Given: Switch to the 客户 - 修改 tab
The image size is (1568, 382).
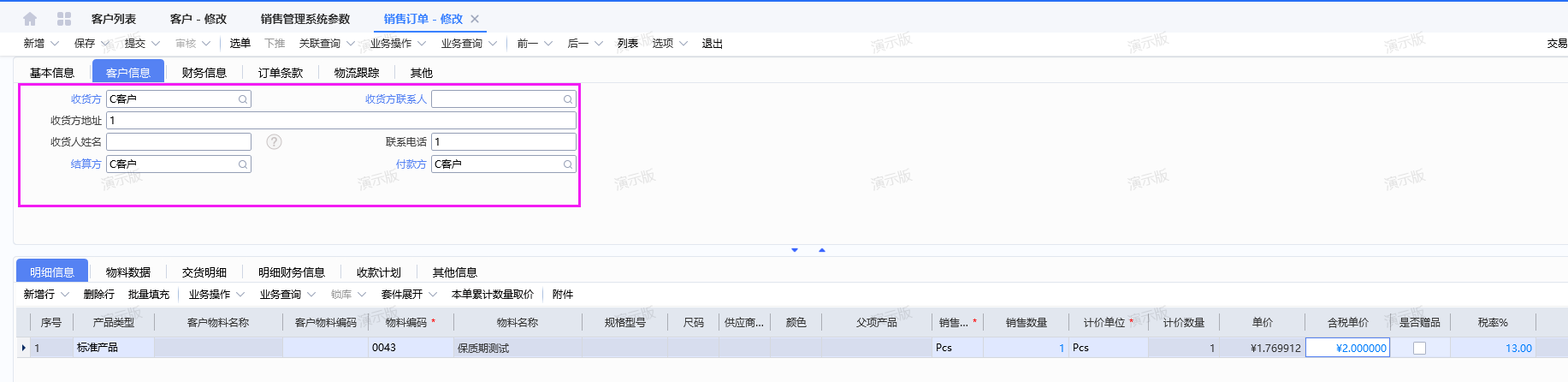Looking at the screenshot, I should pyautogui.click(x=198, y=19).
